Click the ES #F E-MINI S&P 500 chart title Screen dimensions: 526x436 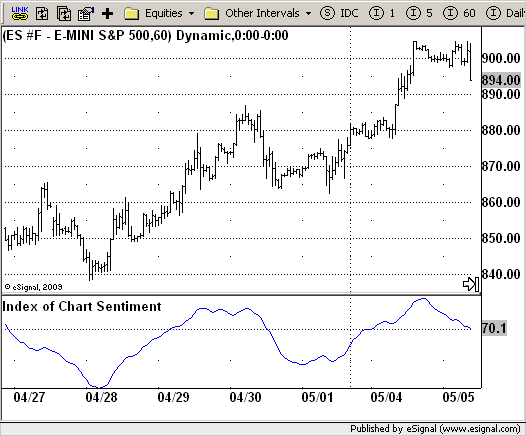click(x=145, y=36)
